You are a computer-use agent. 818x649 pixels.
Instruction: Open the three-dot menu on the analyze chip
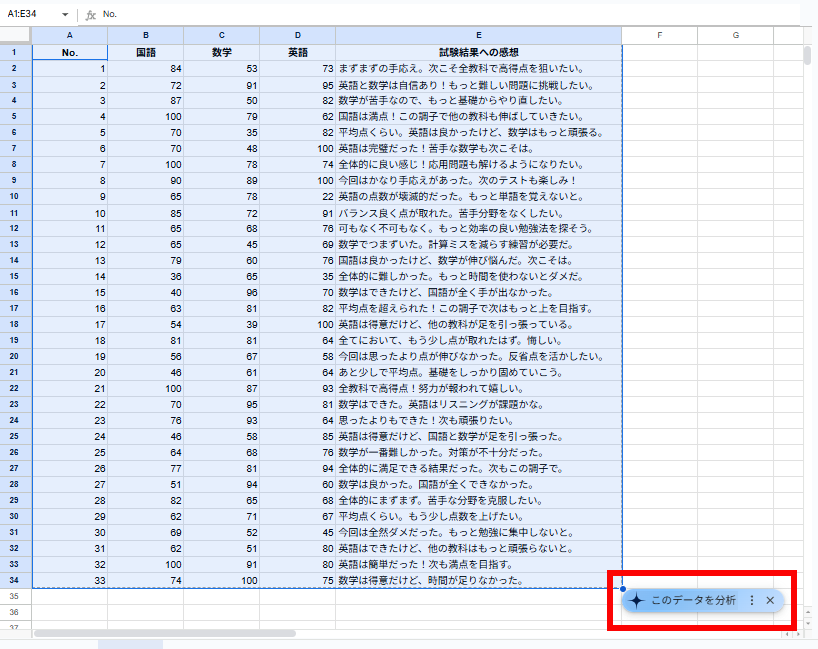coord(752,600)
